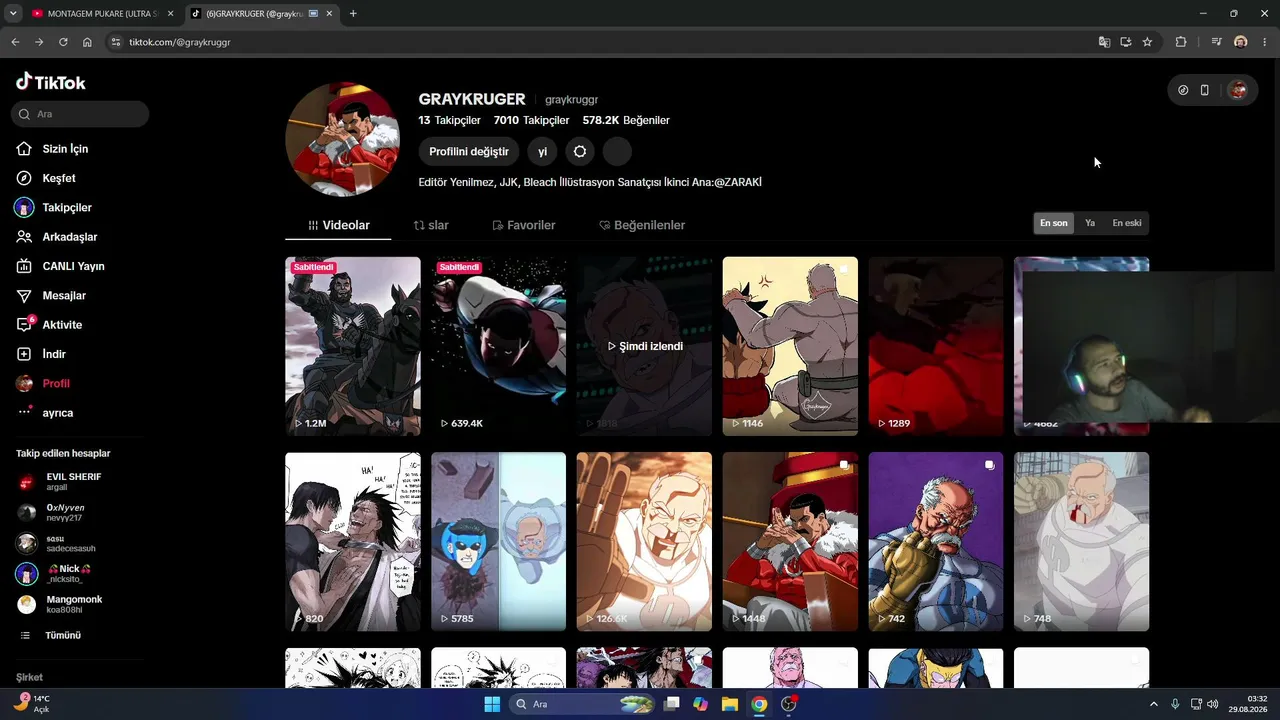Click the browser back arrow
This screenshot has height=720, width=1280.
[15, 42]
